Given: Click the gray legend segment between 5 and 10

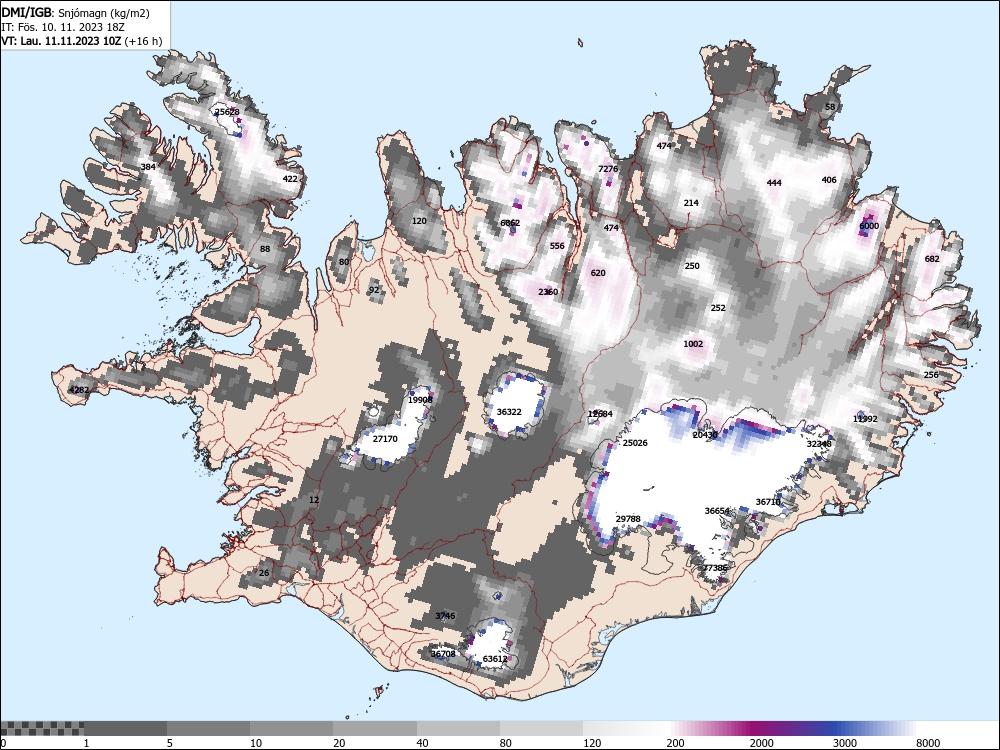Looking at the screenshot, I should click(x=209, y=728).
